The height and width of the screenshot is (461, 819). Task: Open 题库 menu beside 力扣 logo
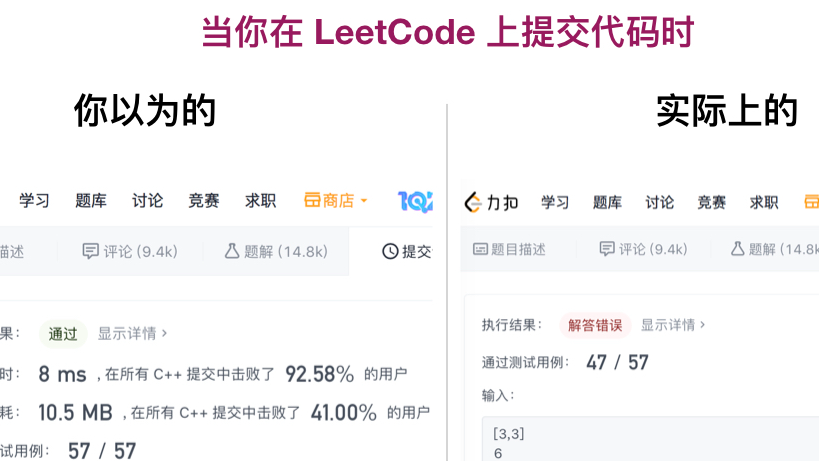607,203
